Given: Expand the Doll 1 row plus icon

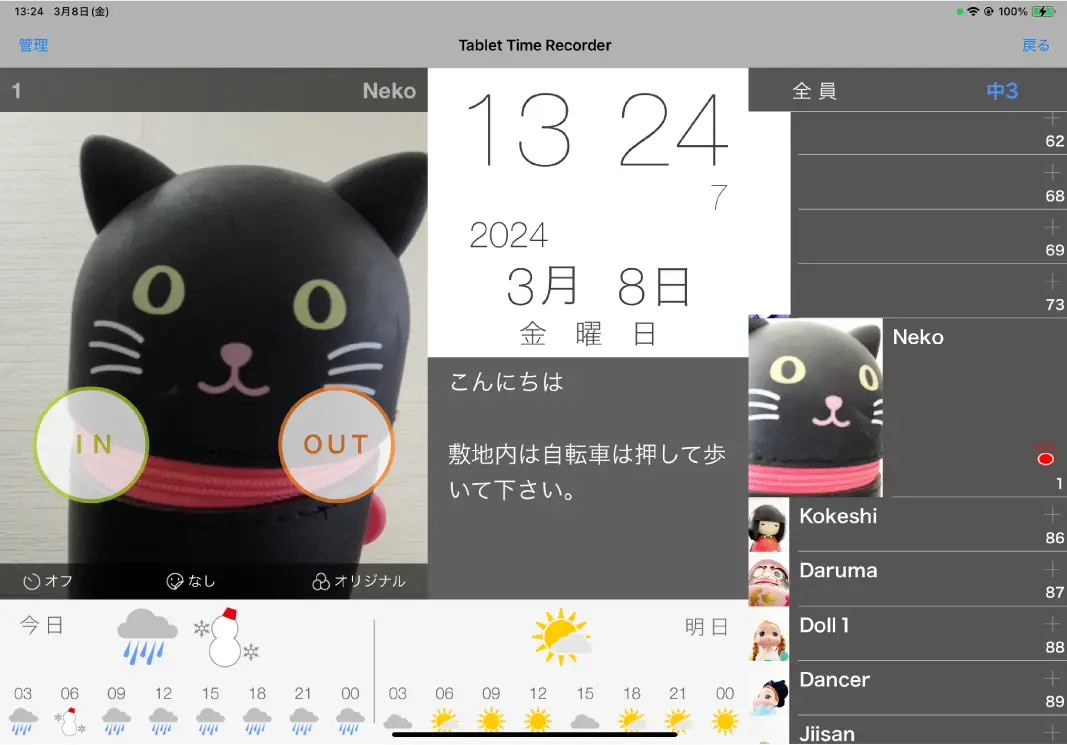Looking at the screenshot, I should (x=1051, y=624).
